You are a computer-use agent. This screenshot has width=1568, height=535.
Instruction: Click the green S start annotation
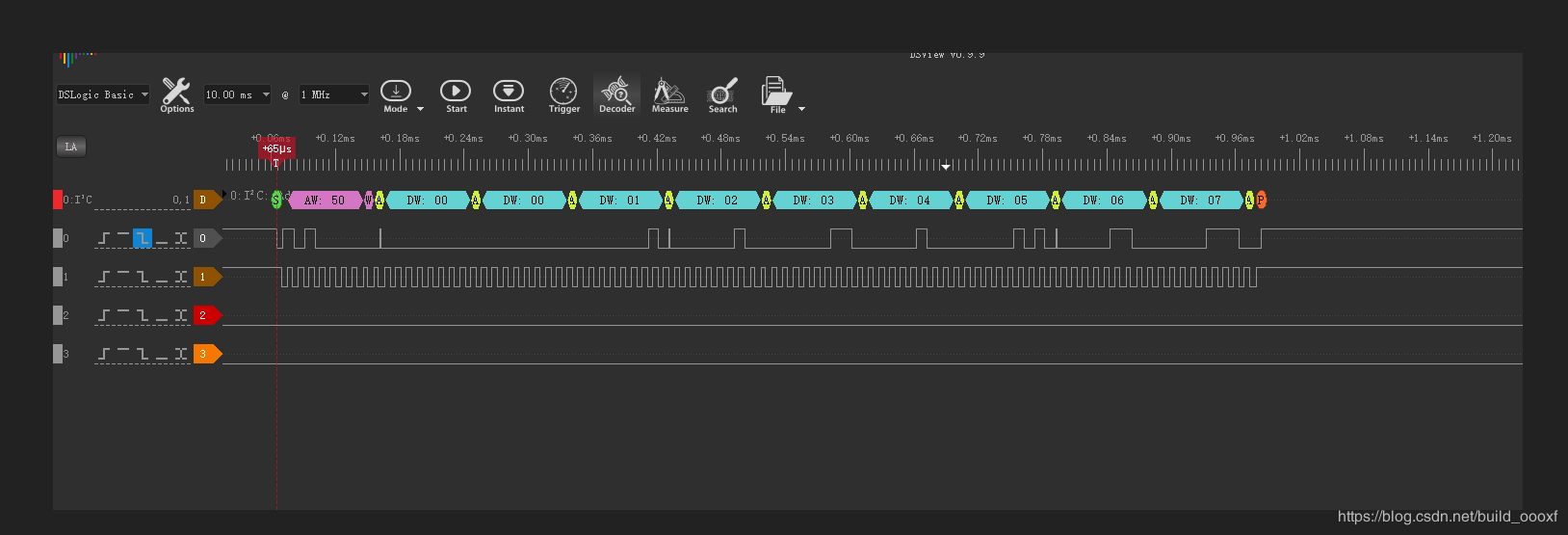click(x=276, y=201)
